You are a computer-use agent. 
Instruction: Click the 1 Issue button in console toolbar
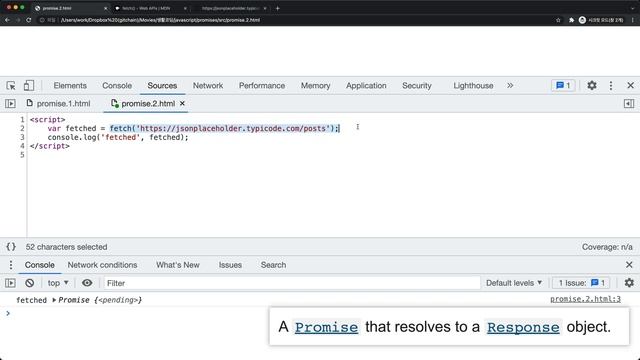[581, 283]
